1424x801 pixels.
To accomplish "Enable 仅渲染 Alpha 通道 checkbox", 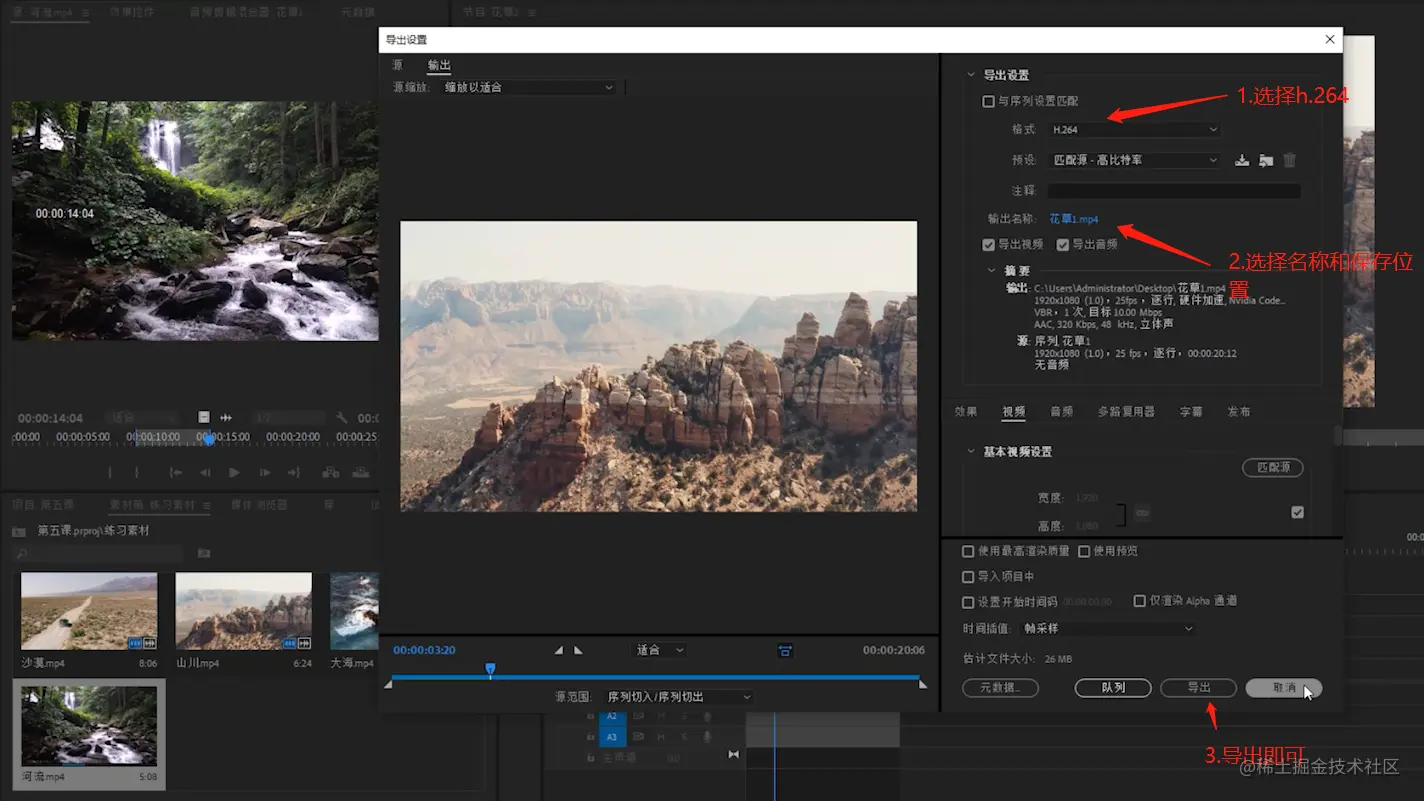I will (1139, 601).
